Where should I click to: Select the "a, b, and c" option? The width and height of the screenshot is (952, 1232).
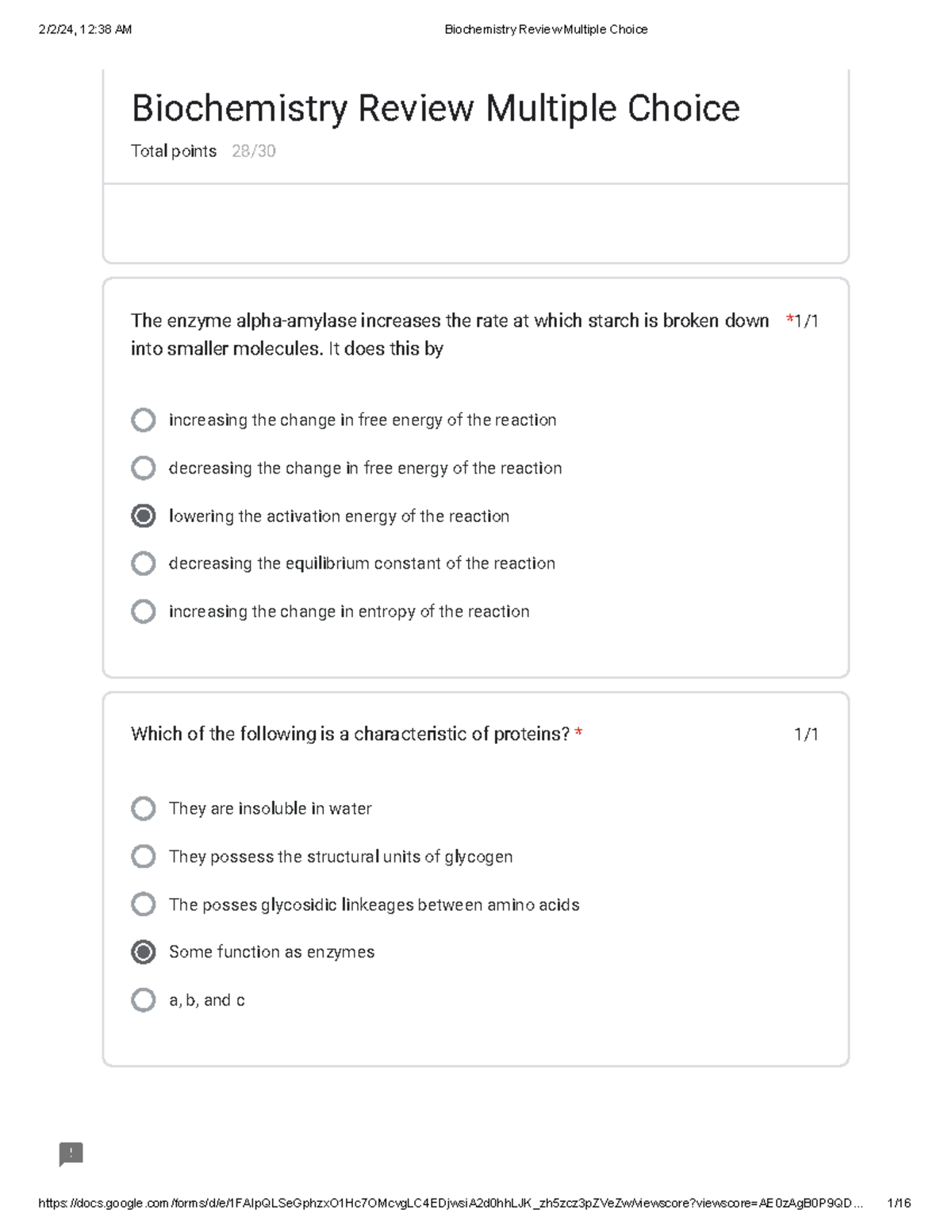[143, 999]
